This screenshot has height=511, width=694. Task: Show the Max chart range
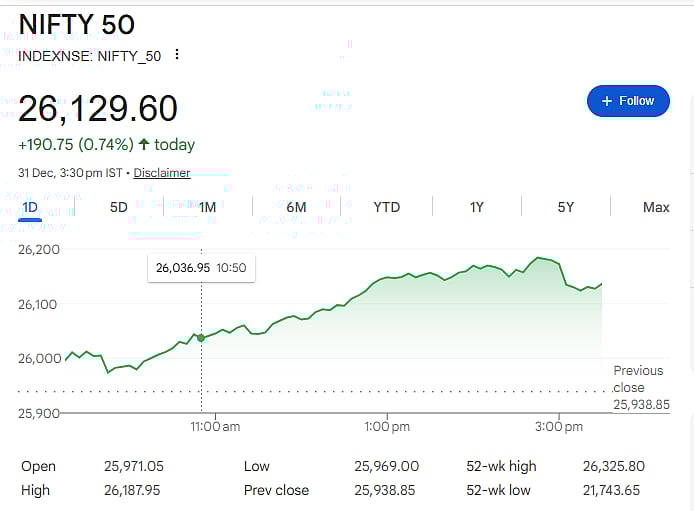pos(656,207)
